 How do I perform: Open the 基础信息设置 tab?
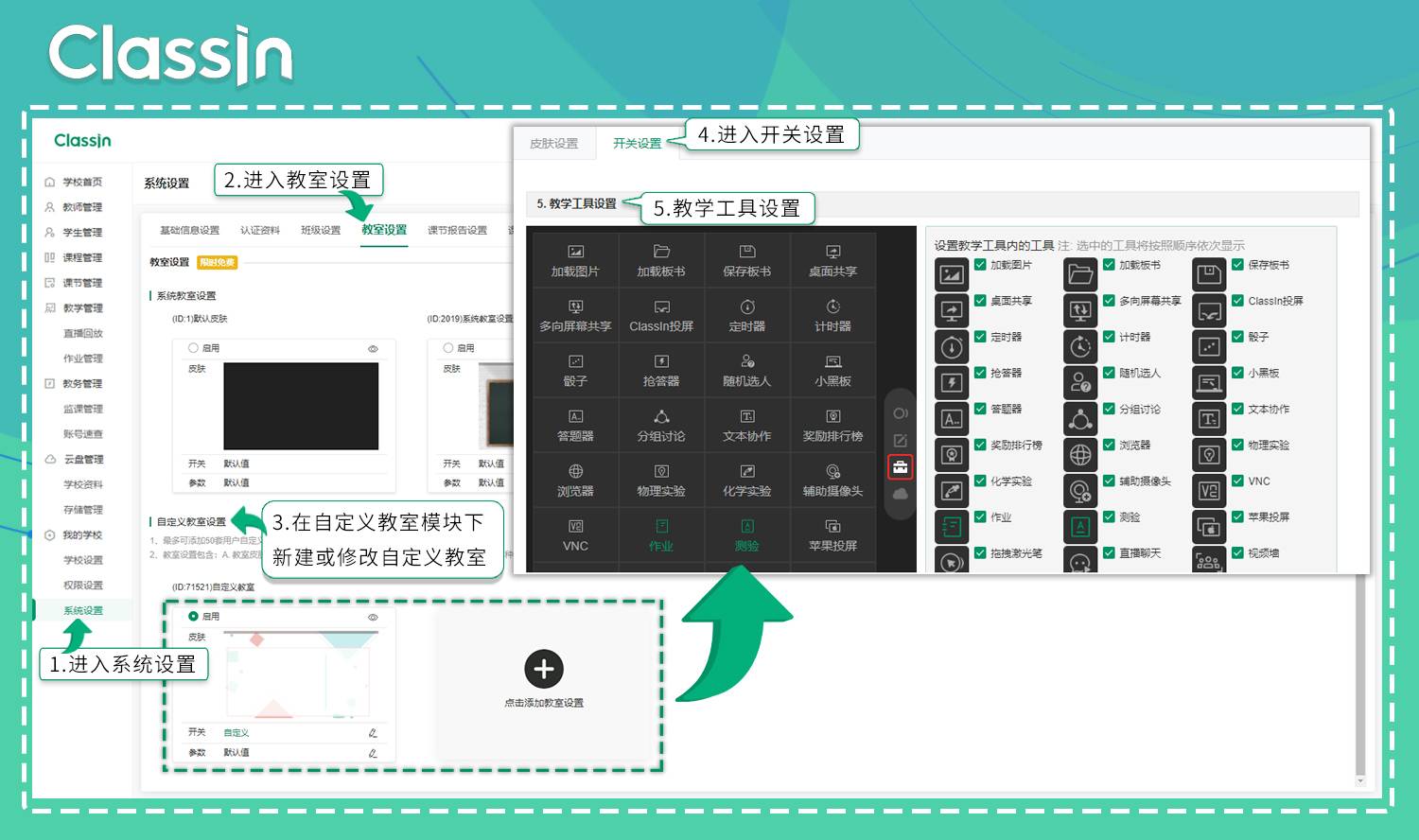[x=189, y=230]
